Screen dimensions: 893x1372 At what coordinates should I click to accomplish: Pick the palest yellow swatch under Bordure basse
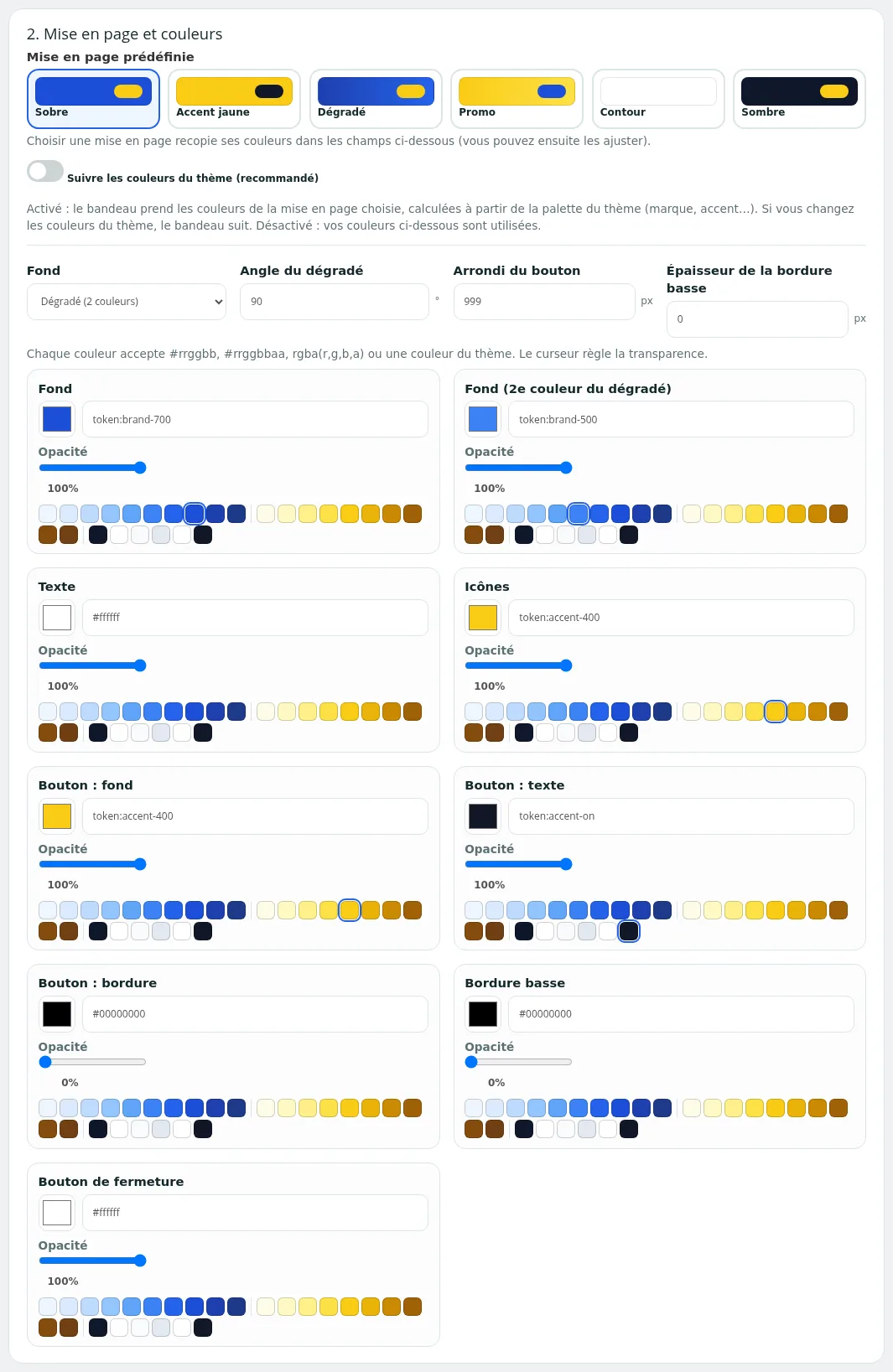pyautogui.click(x=692, y=1108)
